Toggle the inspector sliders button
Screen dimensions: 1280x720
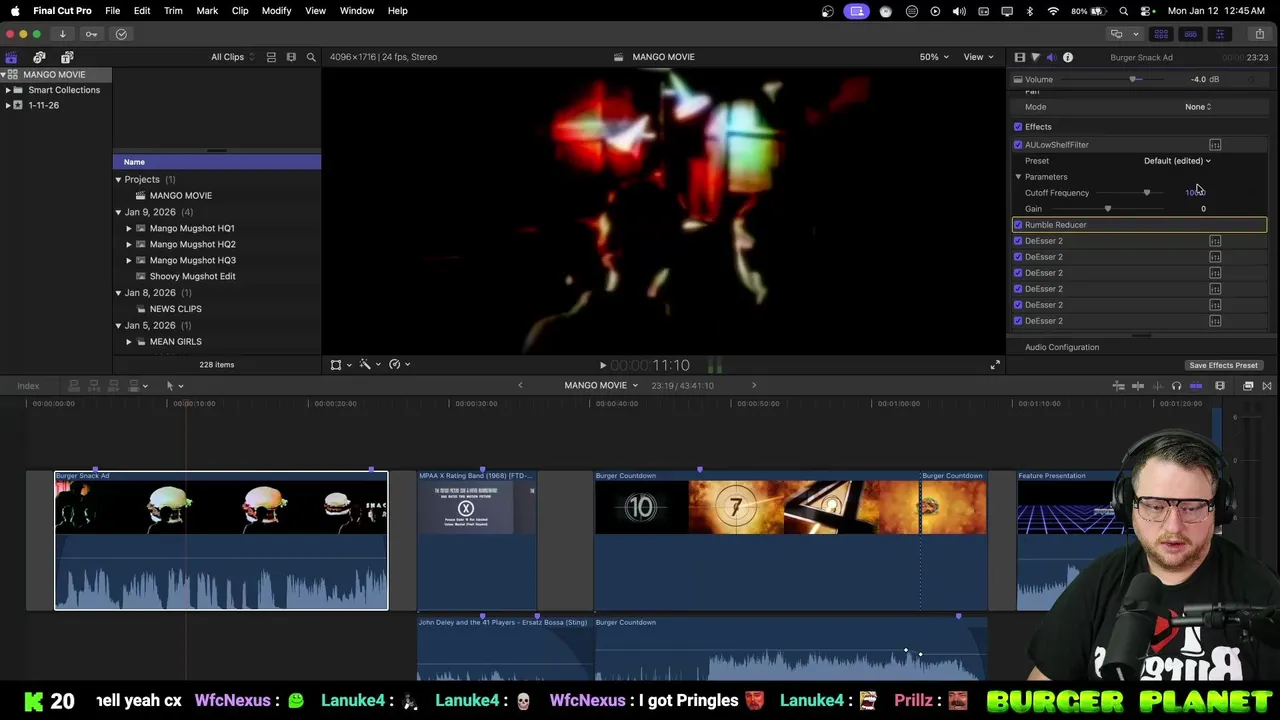tap(1219, 34)
